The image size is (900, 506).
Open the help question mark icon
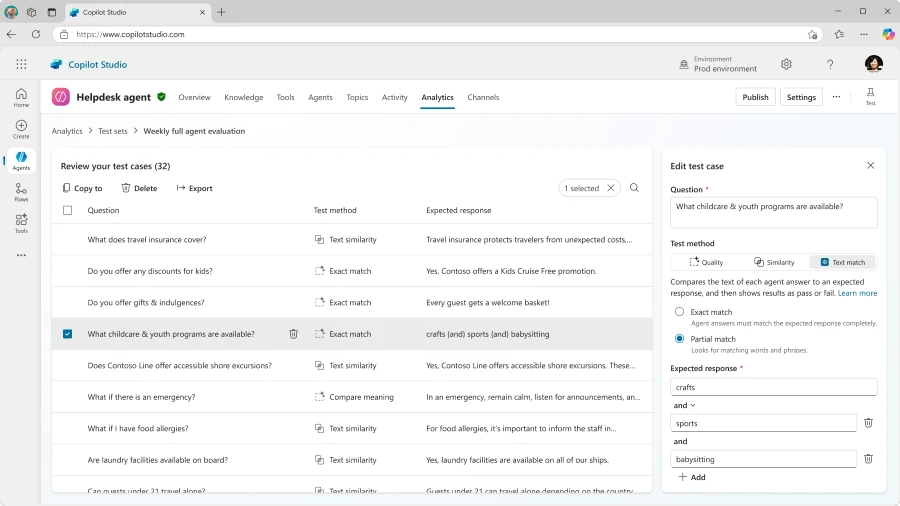coord(830,64)
